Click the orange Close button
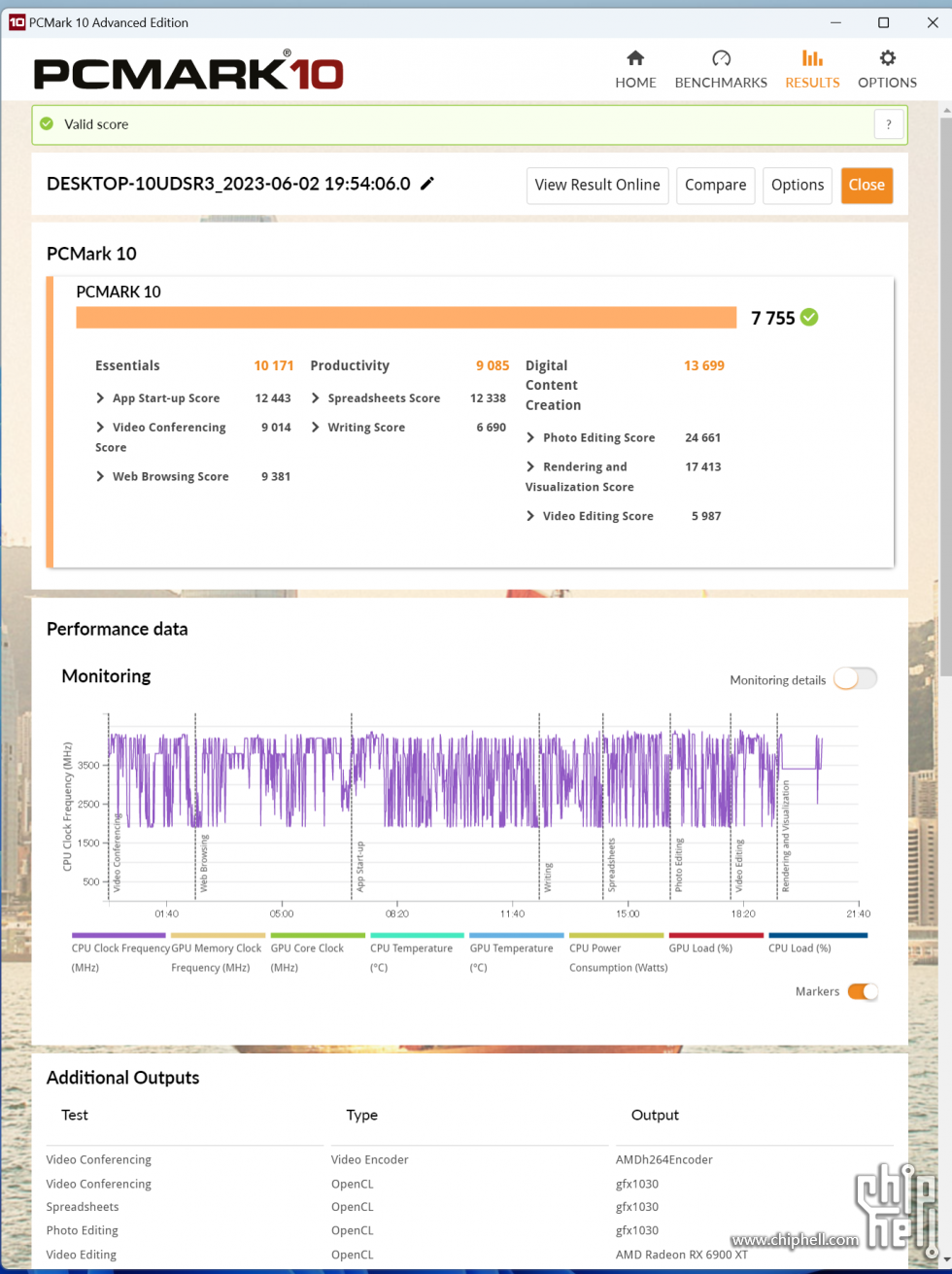This screenshot has width=952, height=1274. [867, 185]
